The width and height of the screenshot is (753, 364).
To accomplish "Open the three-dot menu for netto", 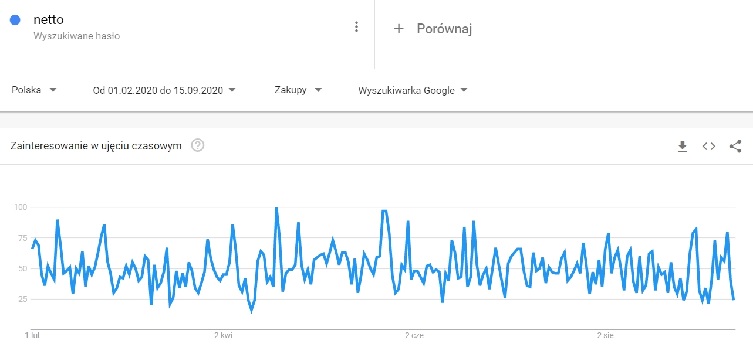I will click(356, 27).
